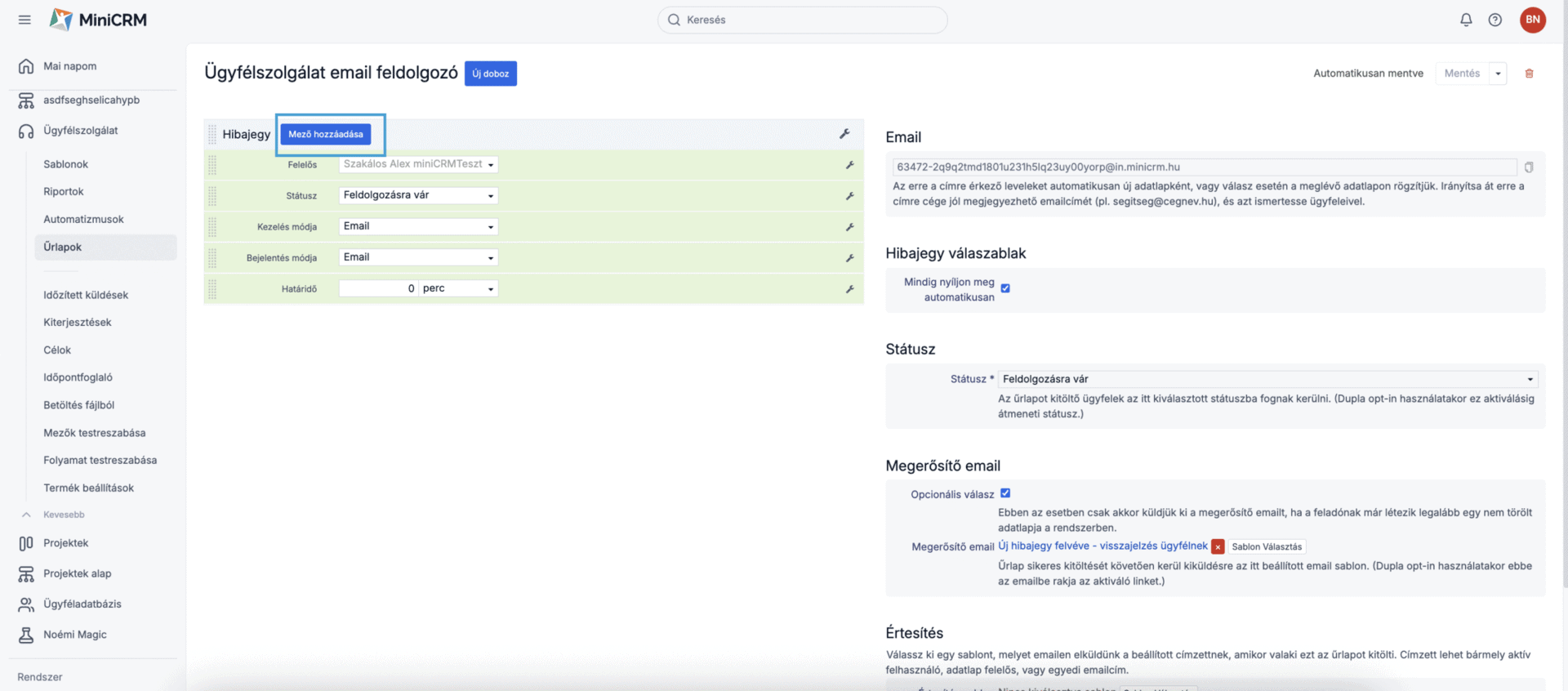Remove the confirmation template with red X

point(1218,547)
